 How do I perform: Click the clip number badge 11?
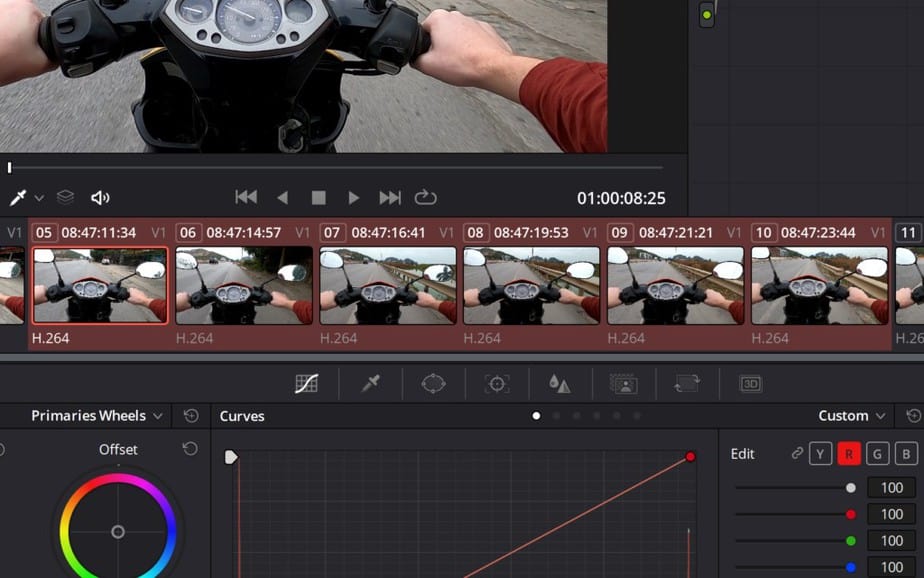[908, 233]
